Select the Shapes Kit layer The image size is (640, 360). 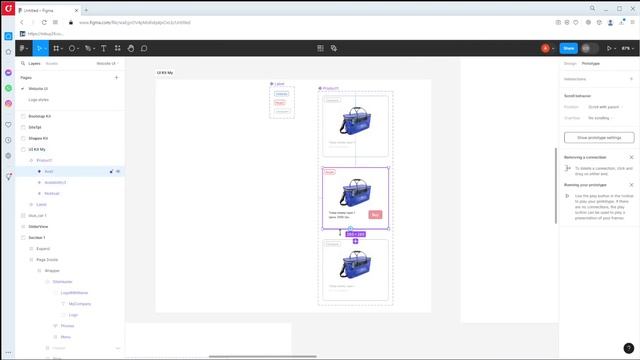tap(38, 138)
